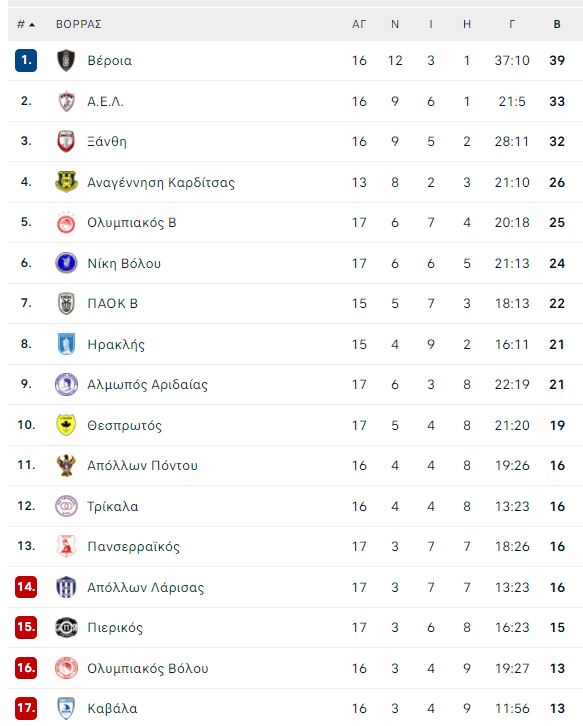Click the blue 1. promotion position badge

click(x=26, y=61)
